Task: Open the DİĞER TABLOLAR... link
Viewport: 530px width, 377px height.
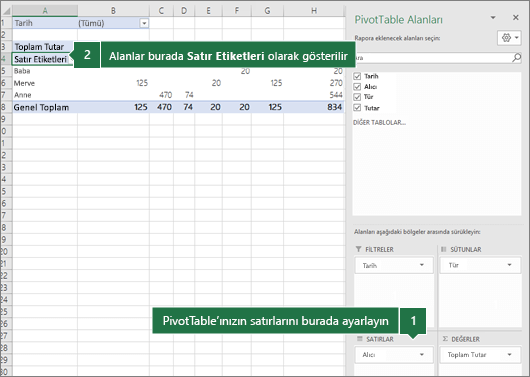Action: tap(379, 122)
